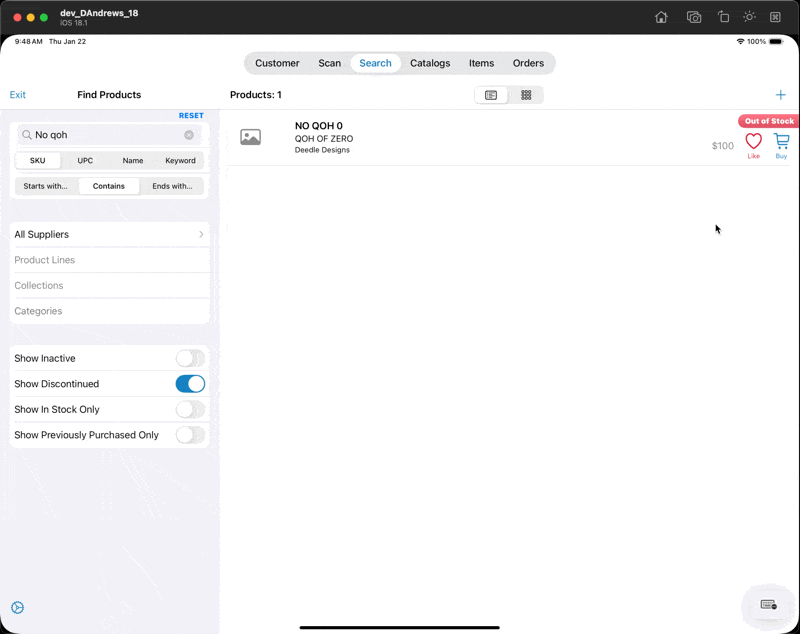800x634 pixels.
Task: Select UPC search type
Action: (x=85, y=161)
